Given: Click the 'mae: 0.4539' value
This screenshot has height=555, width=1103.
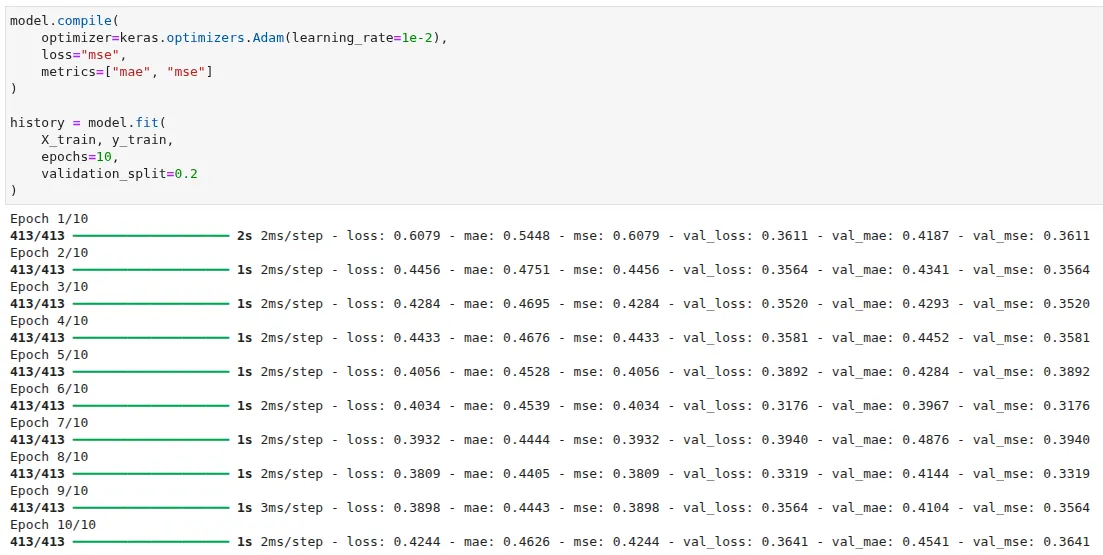Looking at the screenshot, I should pos(506,406).
